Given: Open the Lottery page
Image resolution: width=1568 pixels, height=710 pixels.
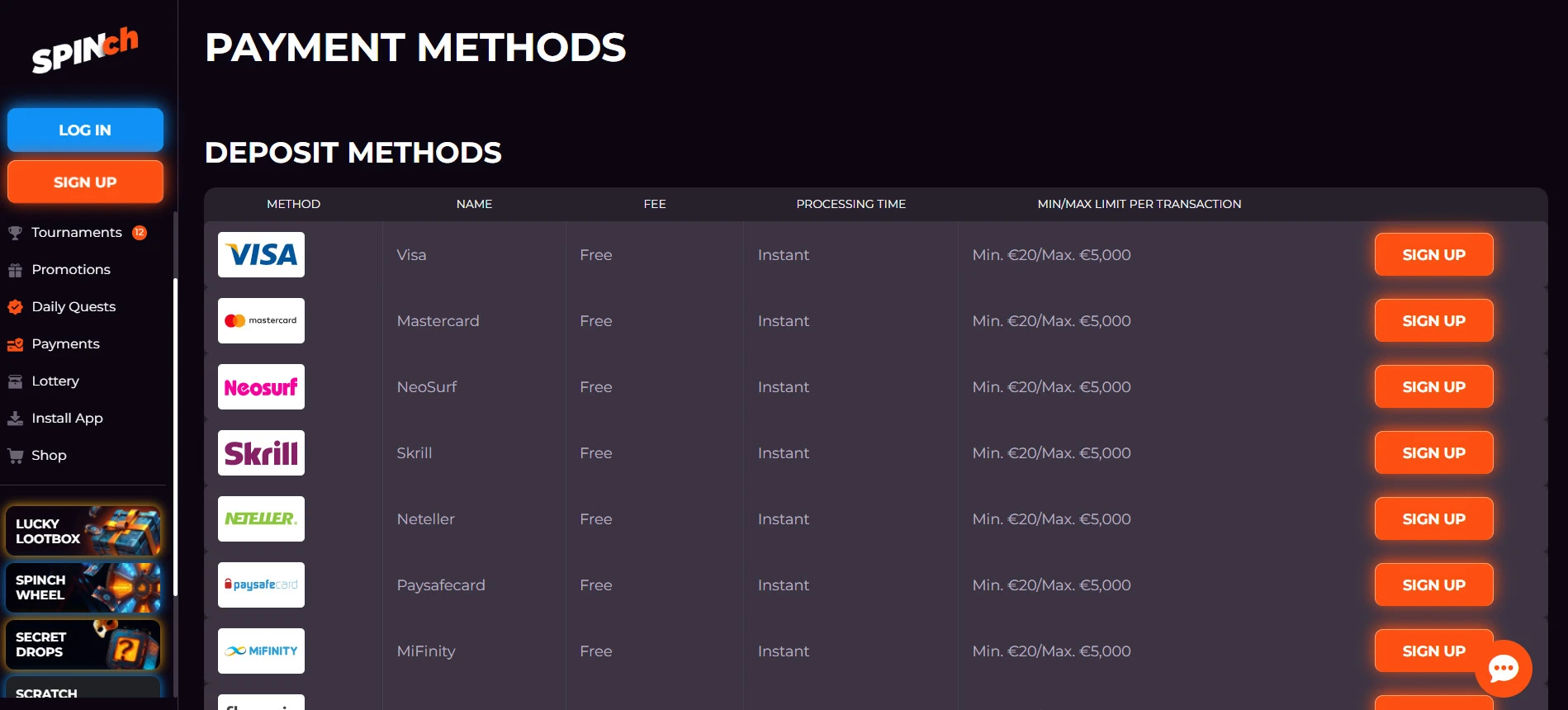Looking at the screenshot, I should click(x=55, y=381).
